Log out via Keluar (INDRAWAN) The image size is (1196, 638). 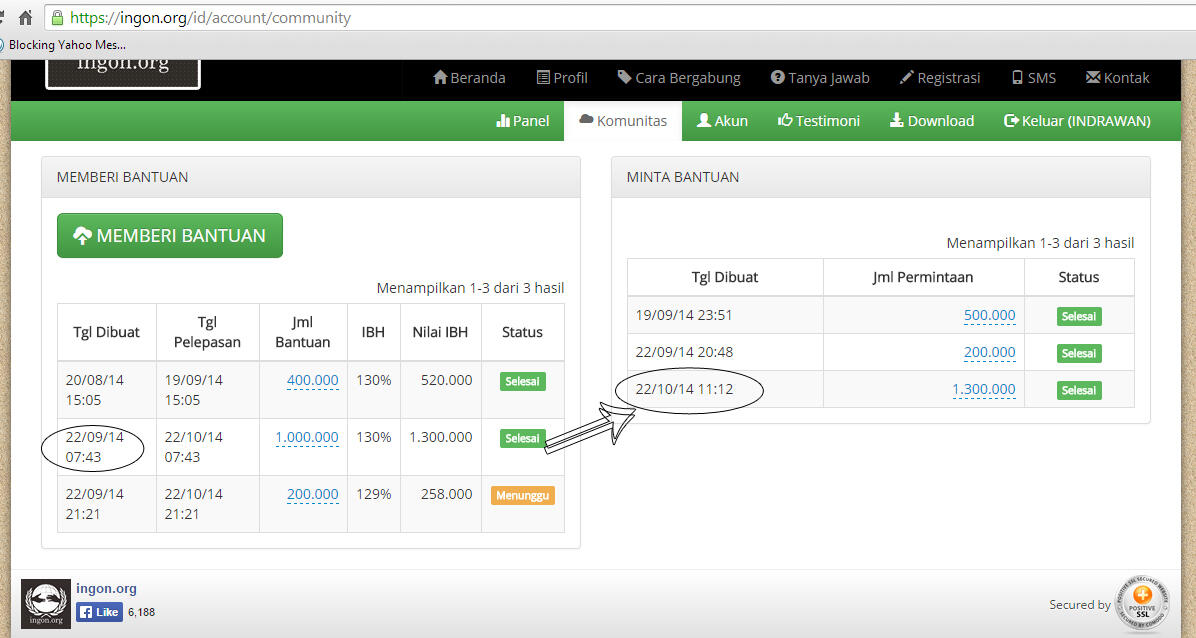pyautogui.click(x=1077, y=121)
